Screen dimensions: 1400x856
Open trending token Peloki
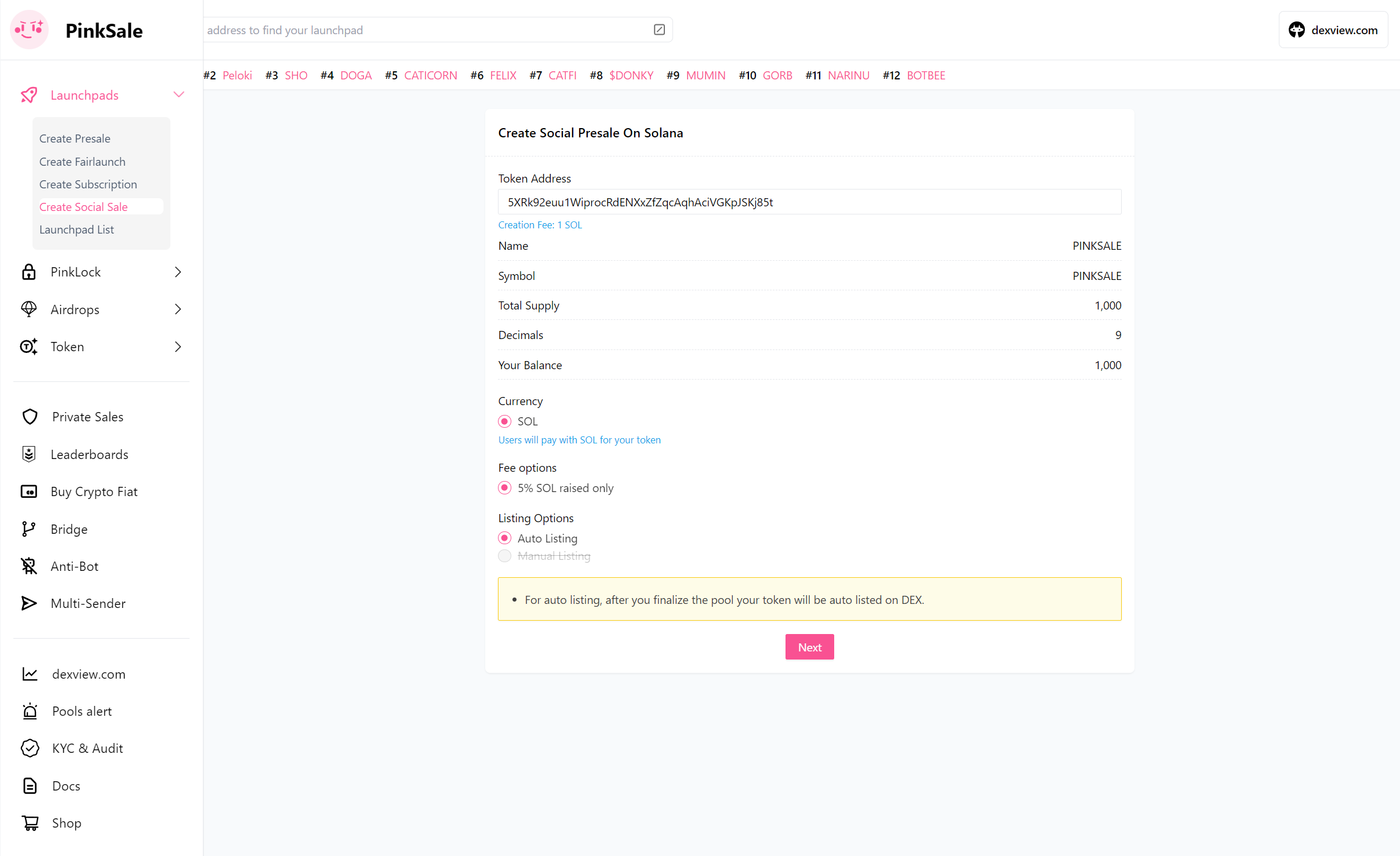(237, 75)
